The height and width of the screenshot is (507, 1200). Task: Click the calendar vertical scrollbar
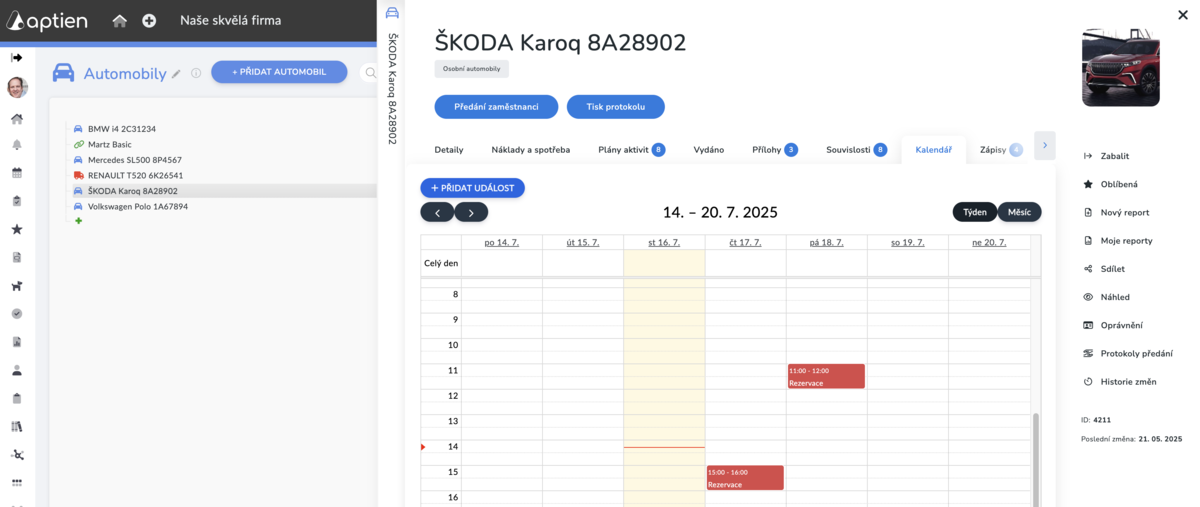pyautogui.click(x=1035, y=458)
